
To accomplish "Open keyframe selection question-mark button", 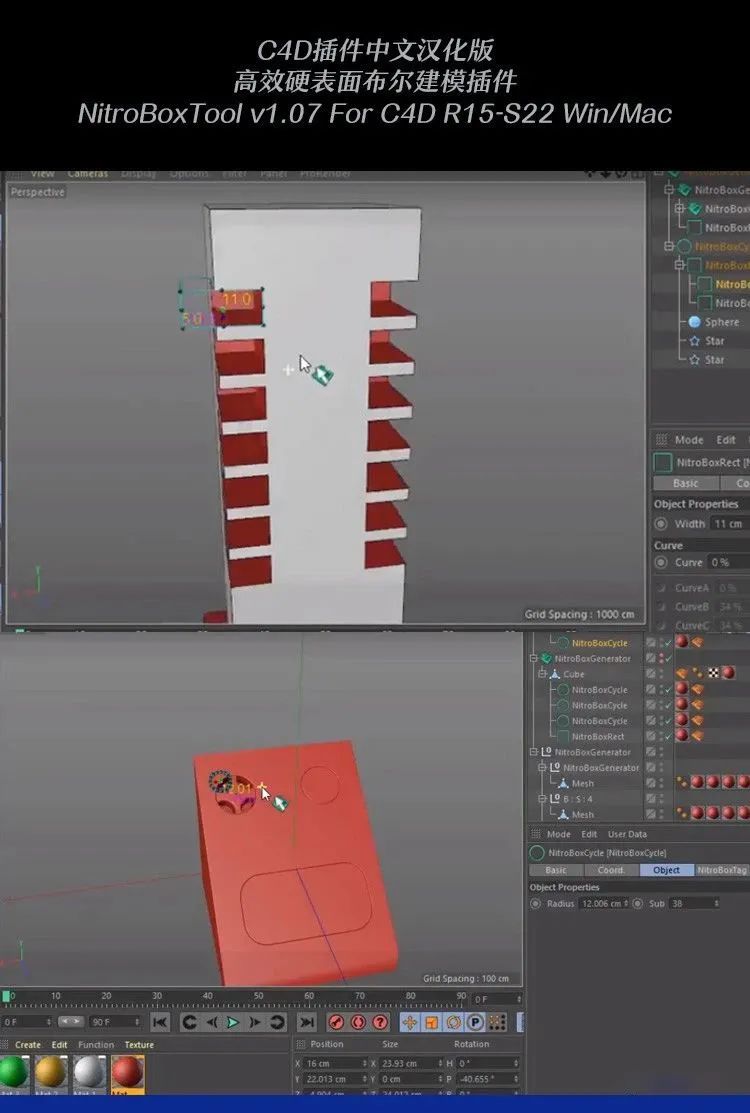I will 380,1022.
